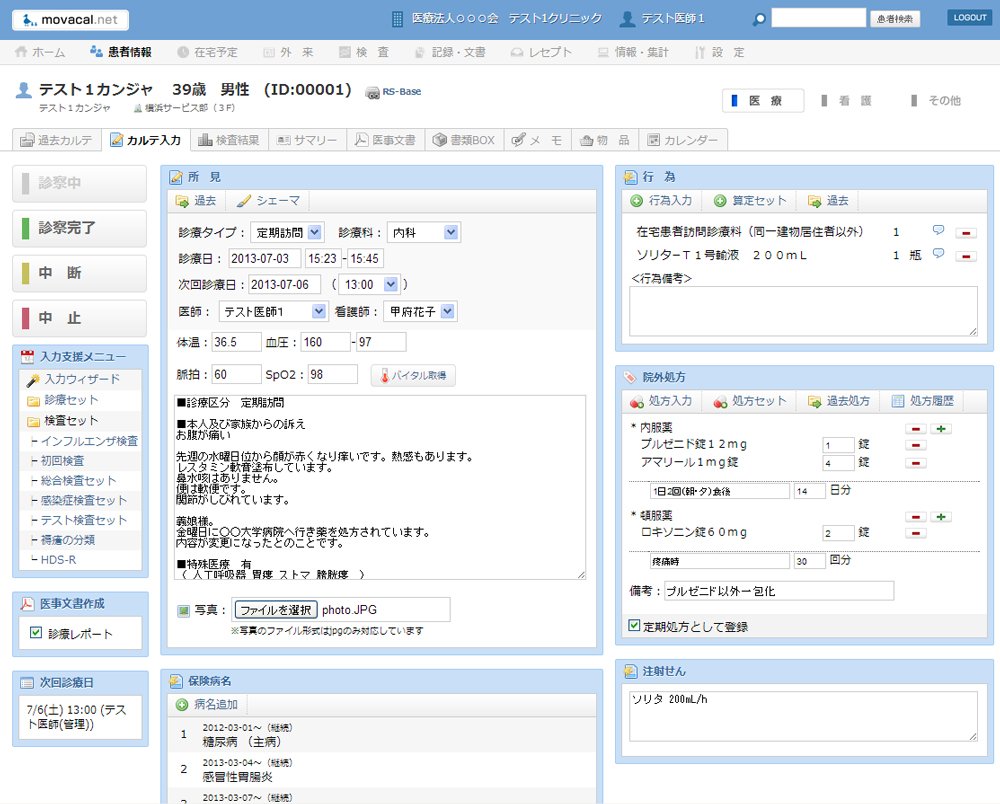This screenshot has height=804, width=1000.
Task: Click the 体温 input field
Action: [x=237, y=342]
